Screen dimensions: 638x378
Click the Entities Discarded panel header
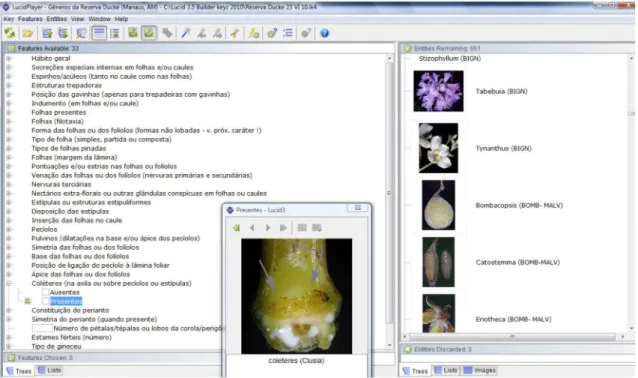518,349
